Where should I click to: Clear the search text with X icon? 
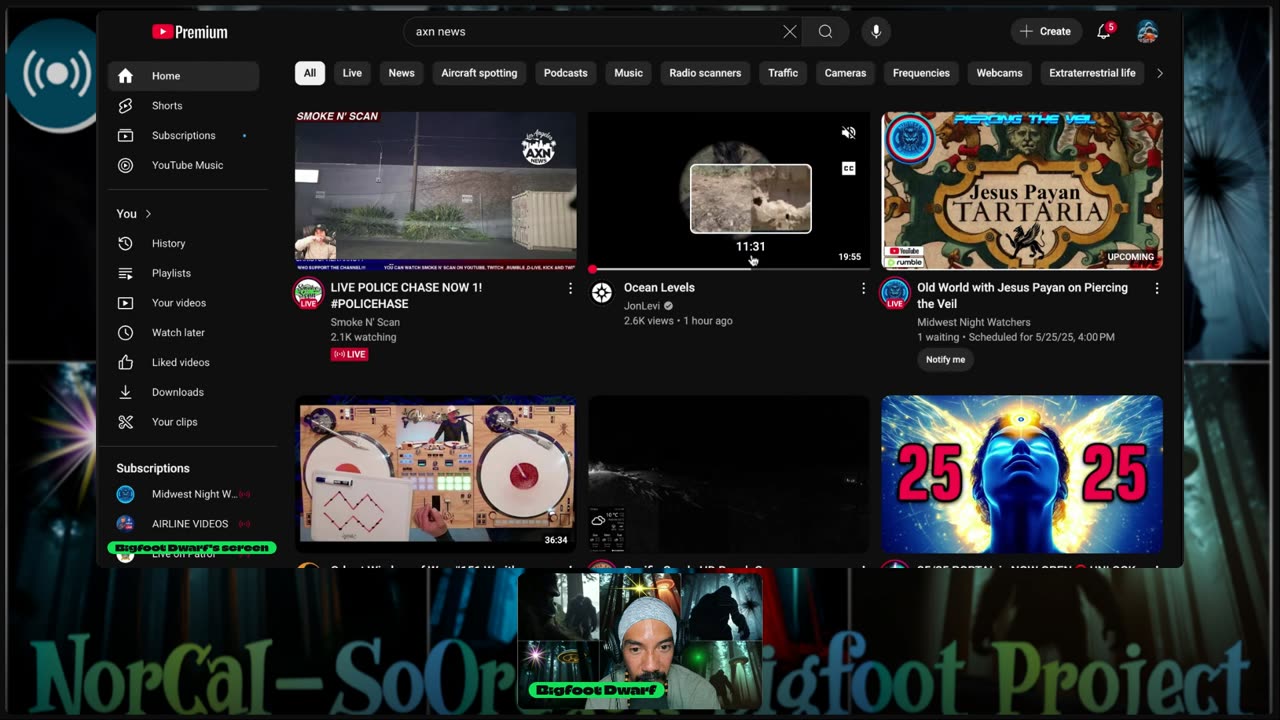[790, 32]
